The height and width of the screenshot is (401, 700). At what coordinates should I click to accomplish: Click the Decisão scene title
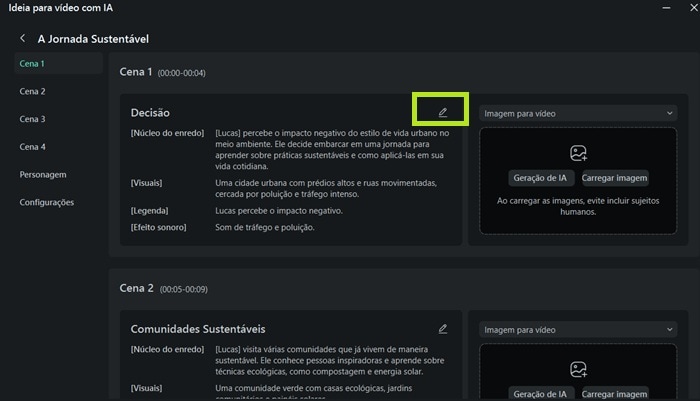(x=150, y=113)
